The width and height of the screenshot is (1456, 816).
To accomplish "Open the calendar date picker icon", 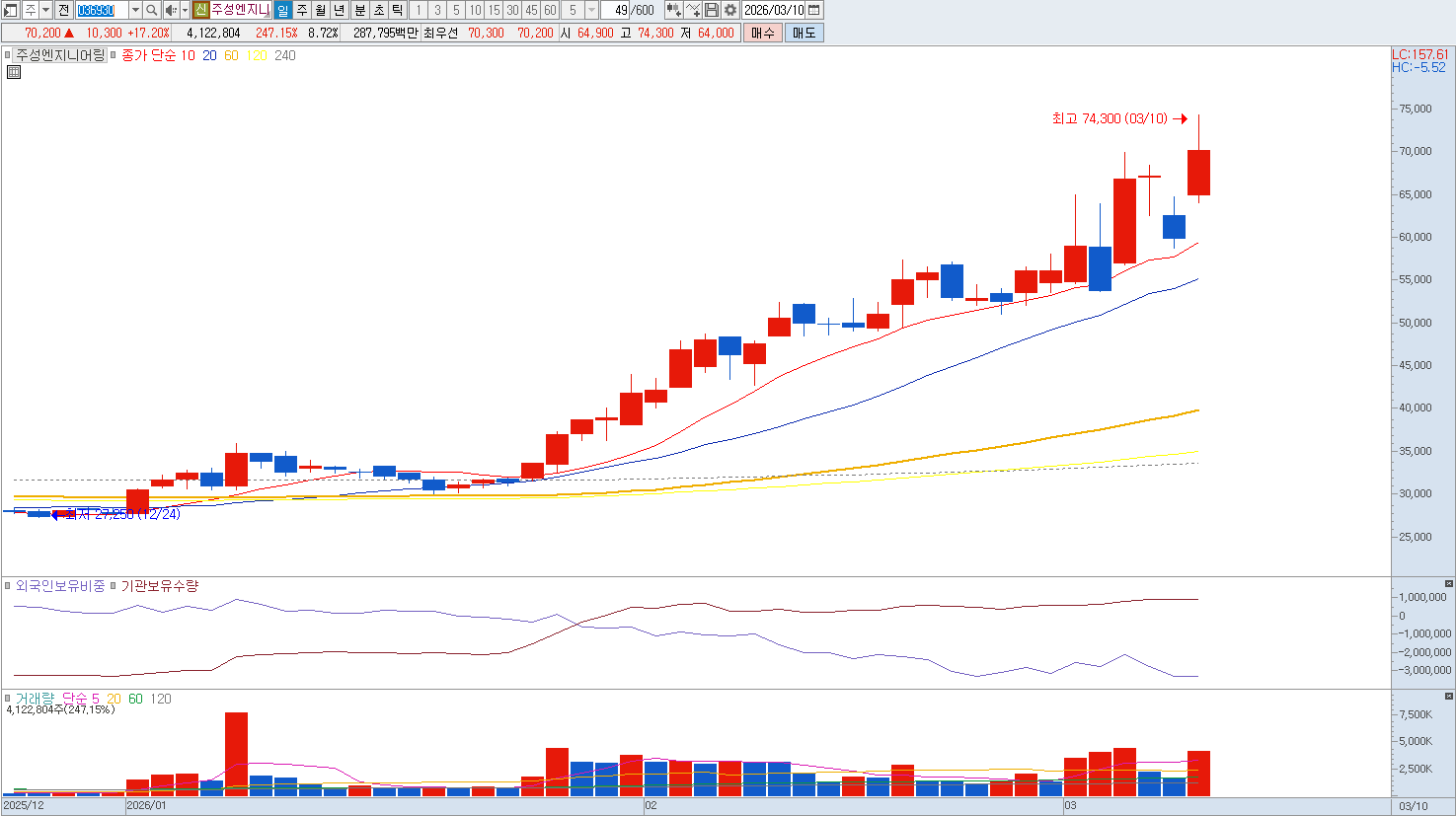I will [814, 10].
